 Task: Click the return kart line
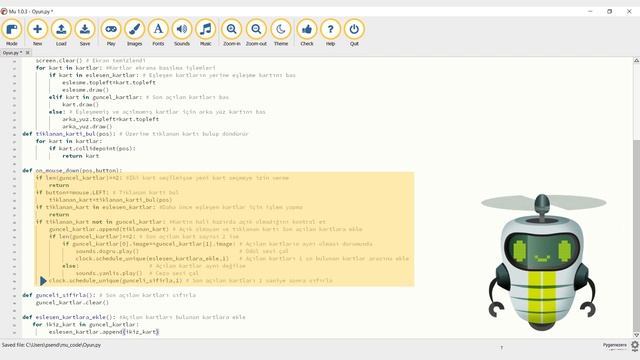point(80,156)
